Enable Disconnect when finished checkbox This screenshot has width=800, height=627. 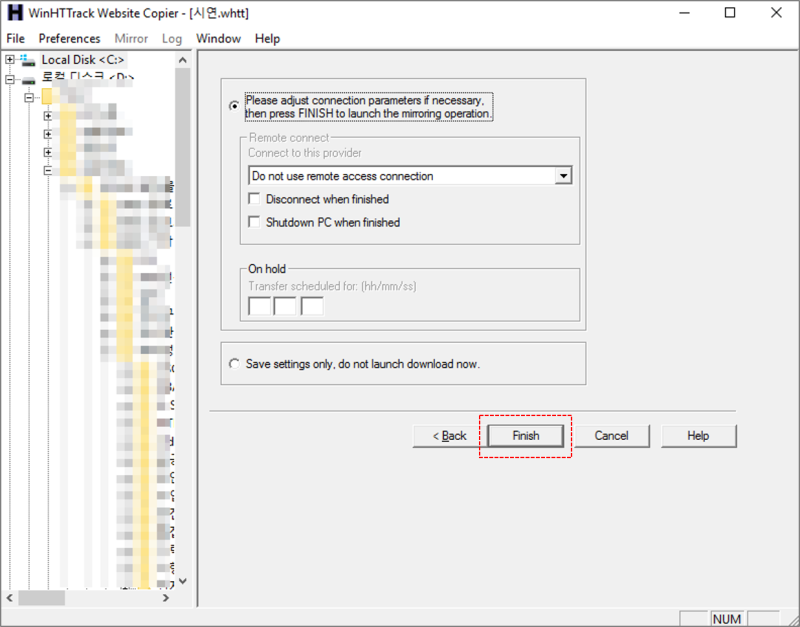[254, 198]
